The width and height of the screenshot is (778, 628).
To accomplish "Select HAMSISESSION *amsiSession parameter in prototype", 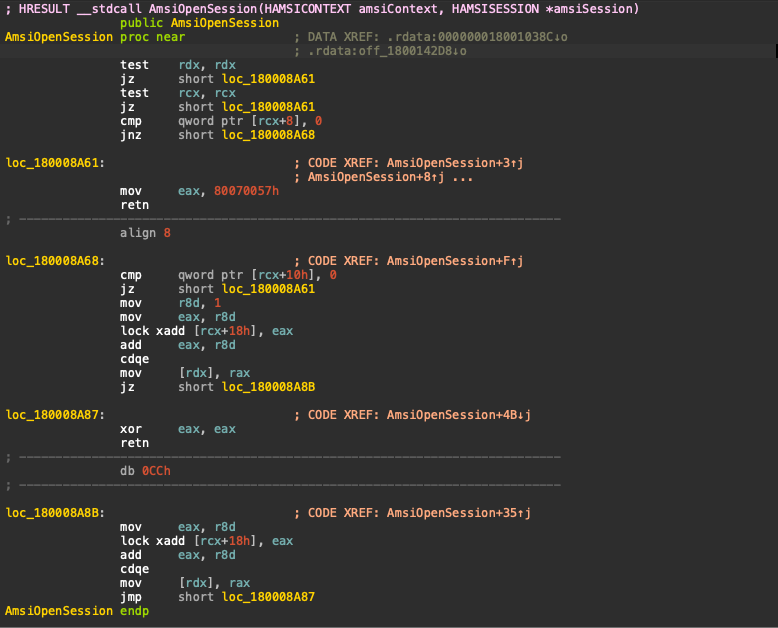I will (x=543, y=8).
